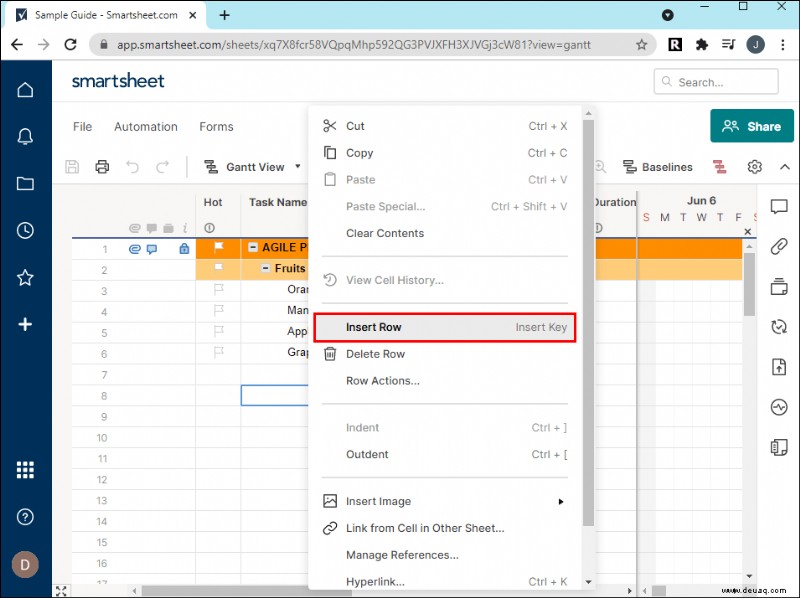Click the Share button
The image size is (800, 598).
[752, 126]
